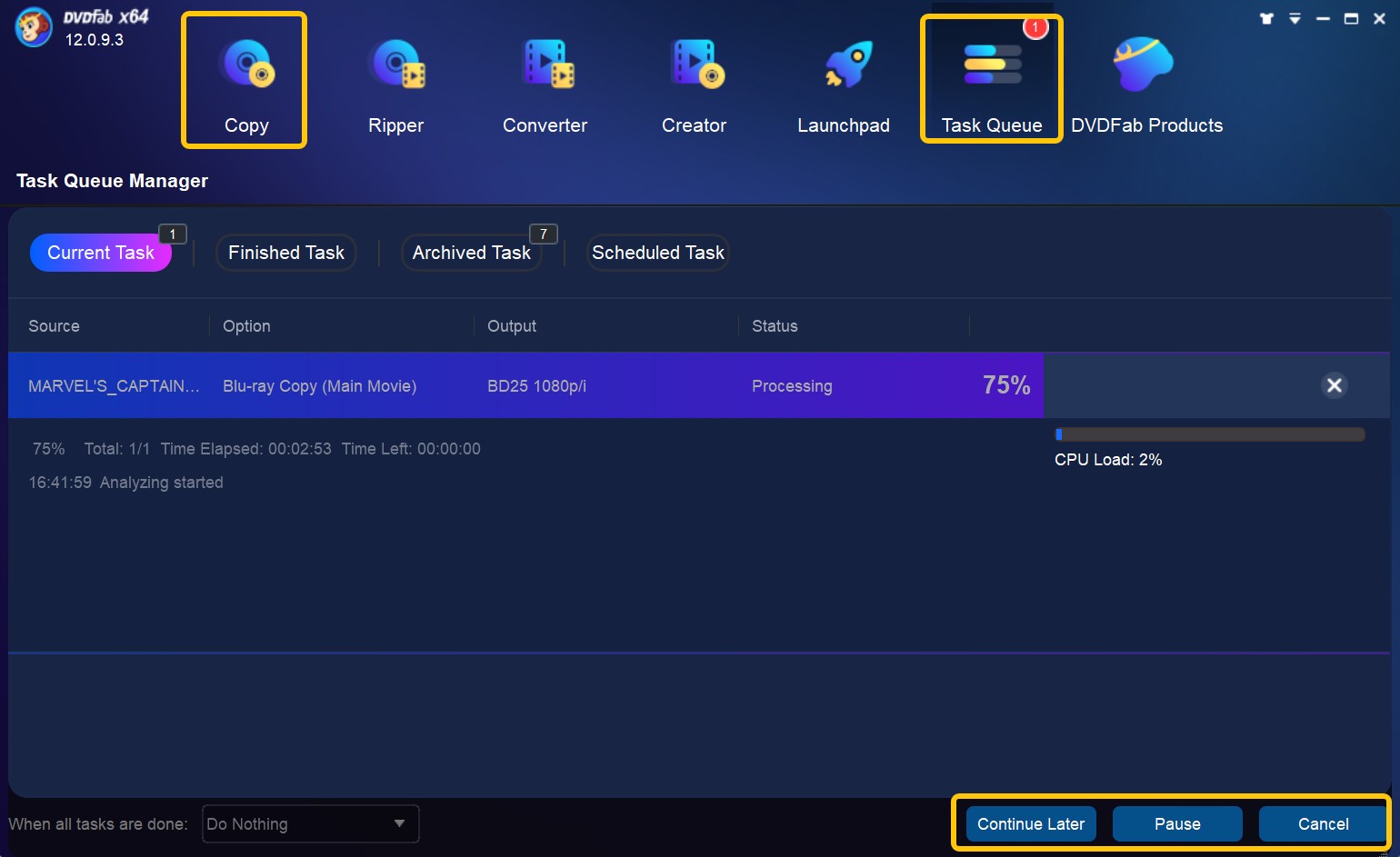
Task: Minimize the DVDFab window
Action: click(x=1323, y=18)
